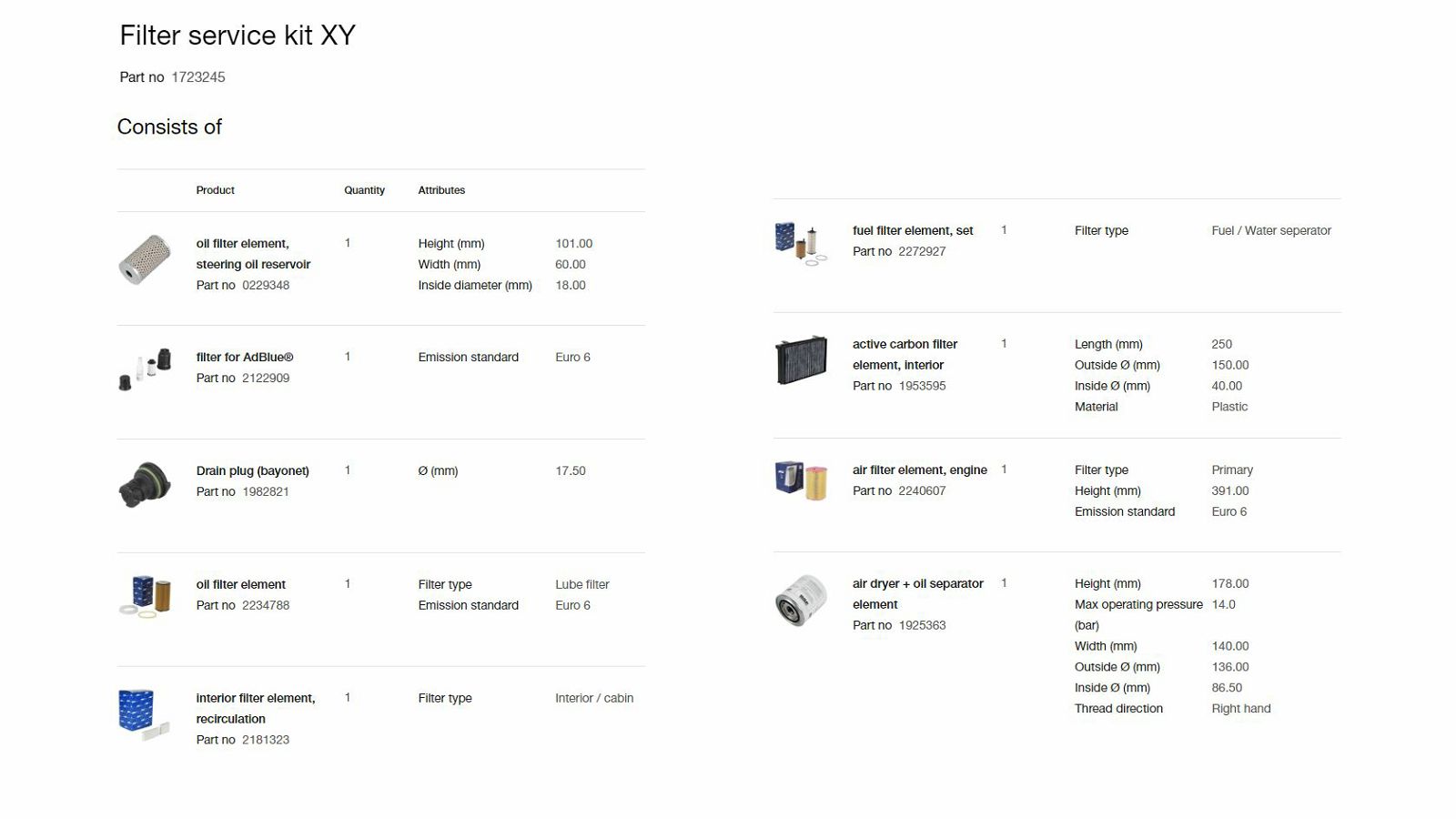1456x819 pixels.
Task: Click the AdBlue filter product image
Action: tap(145, 369)
